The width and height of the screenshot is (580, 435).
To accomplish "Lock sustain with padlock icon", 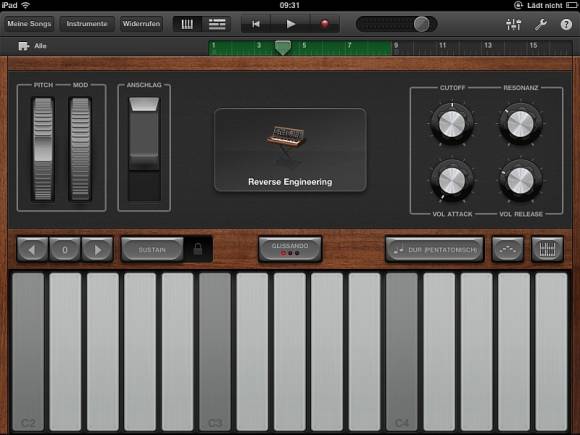I will (x=198, y=249).
